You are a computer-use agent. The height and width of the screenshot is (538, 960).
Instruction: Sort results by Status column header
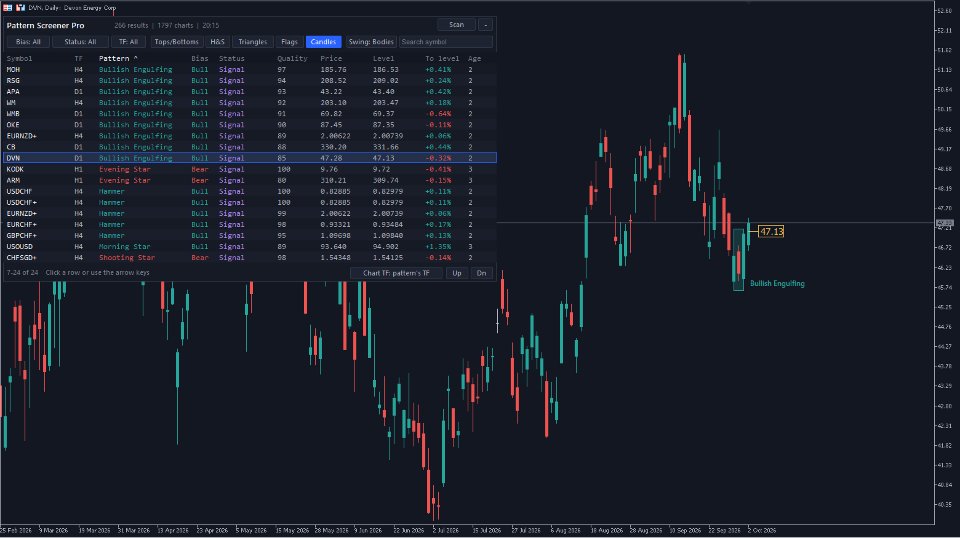point(231,59)
